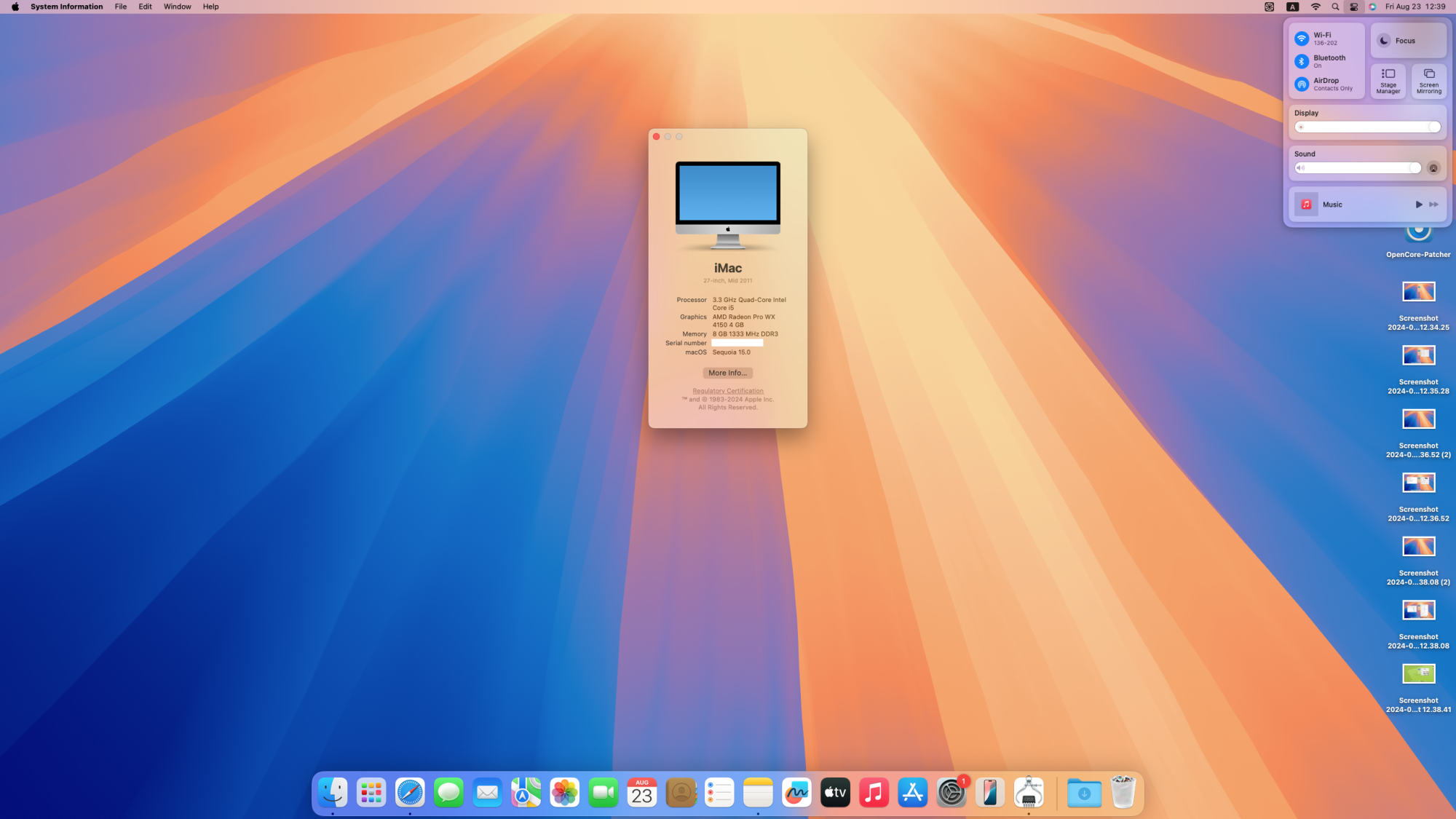
Task: Launch Freeform from the Dock
Action: coord(796,793)
